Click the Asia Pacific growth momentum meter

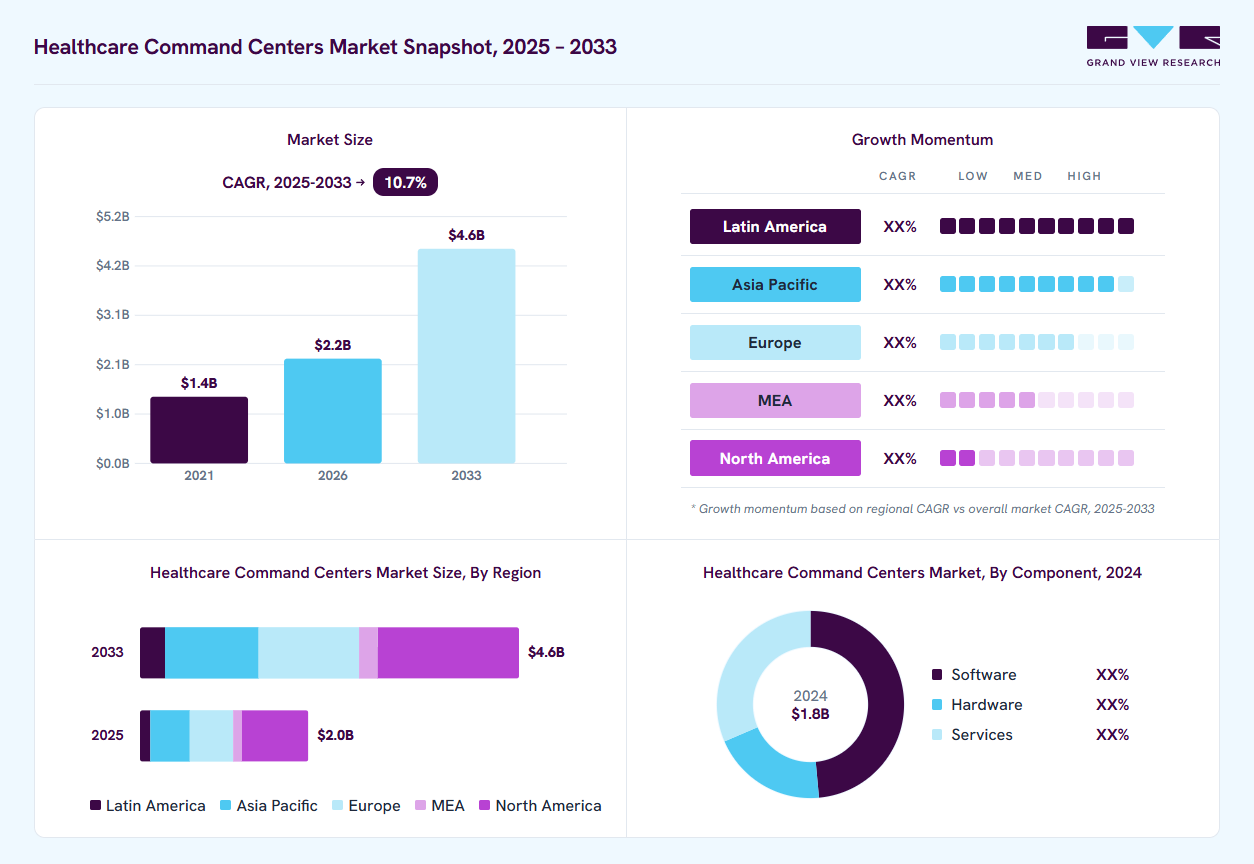tap(1037, 284)
